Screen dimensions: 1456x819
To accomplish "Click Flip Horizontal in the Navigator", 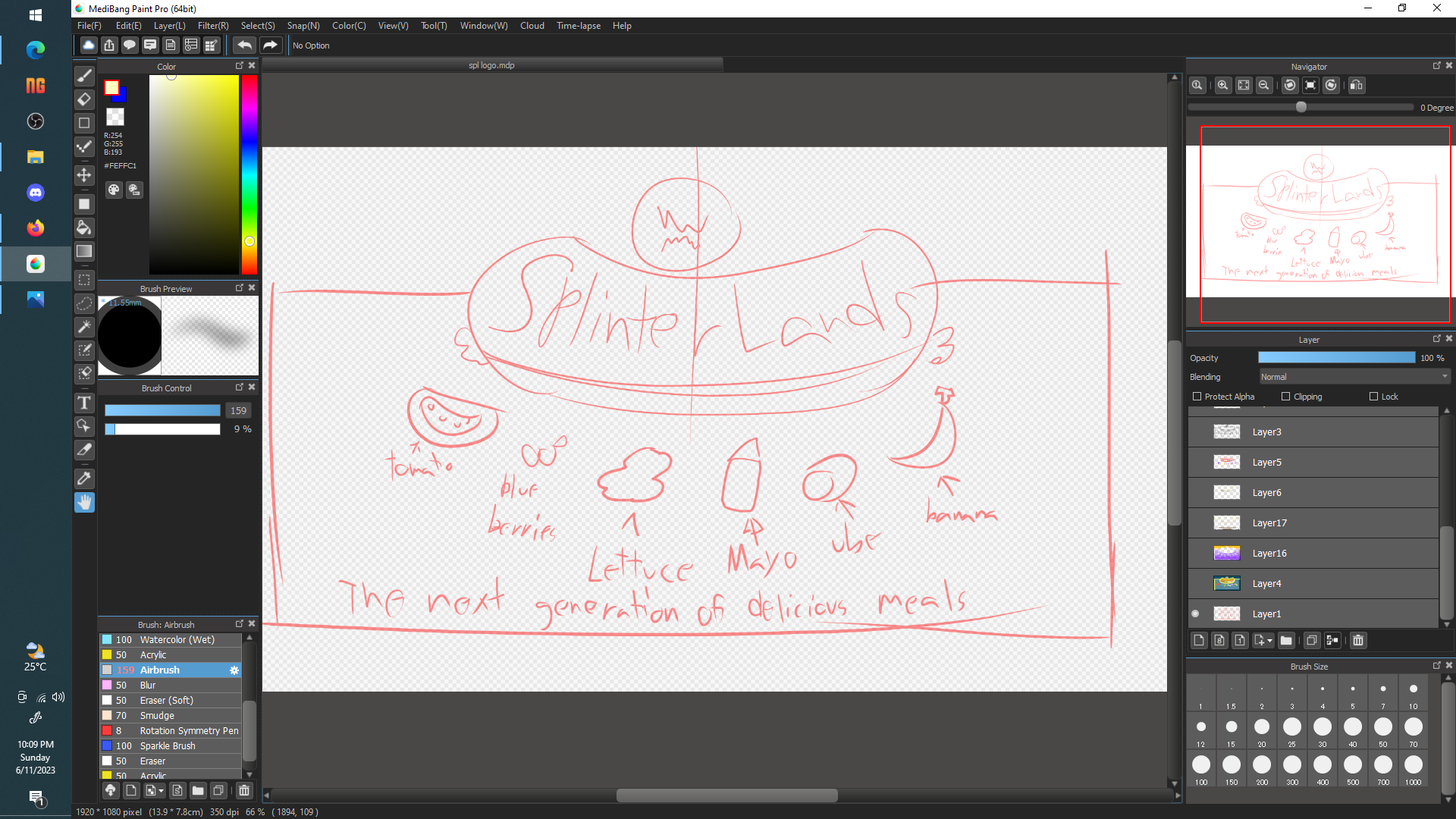I will pyautogui.click(x=1357, y=86).
